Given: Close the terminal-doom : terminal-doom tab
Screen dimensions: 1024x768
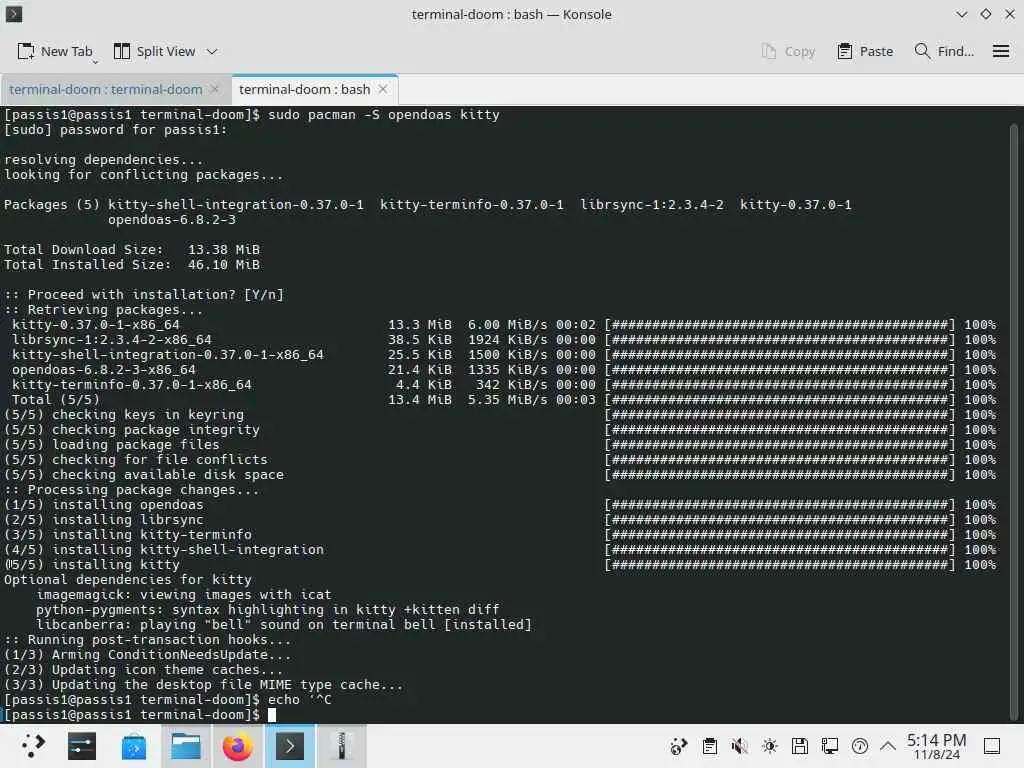Looking at the screenshot, I should click(215, 89).
